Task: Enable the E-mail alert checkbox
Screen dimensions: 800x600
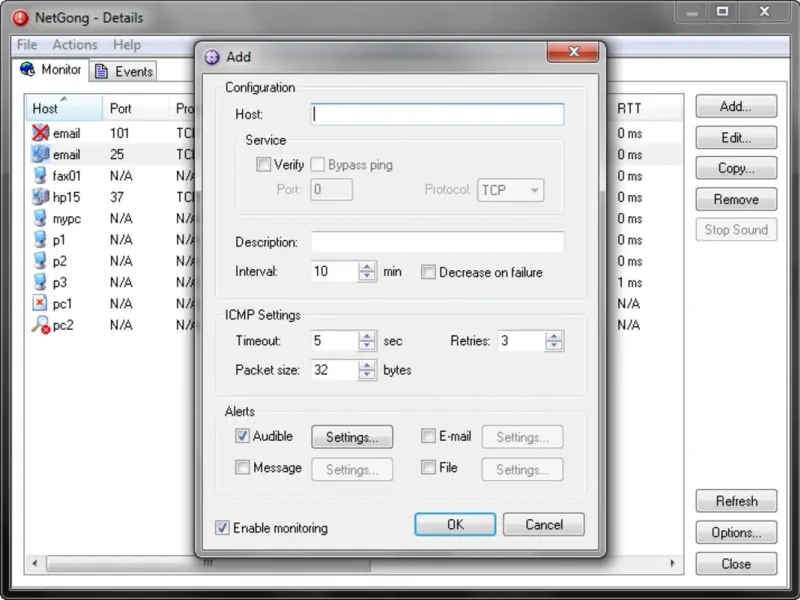Action: tap(428, 436)
